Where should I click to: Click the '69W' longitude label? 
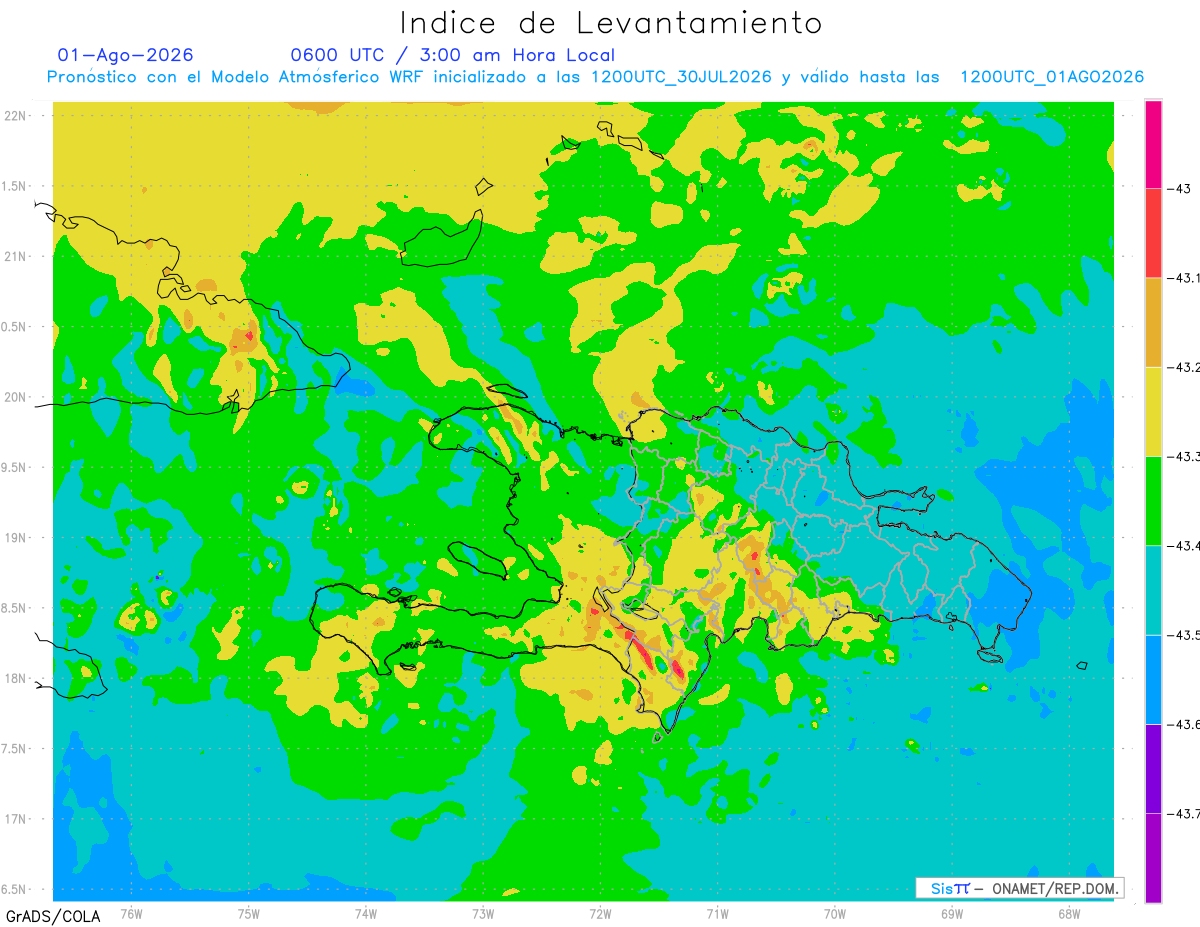[x=951, y=913]
